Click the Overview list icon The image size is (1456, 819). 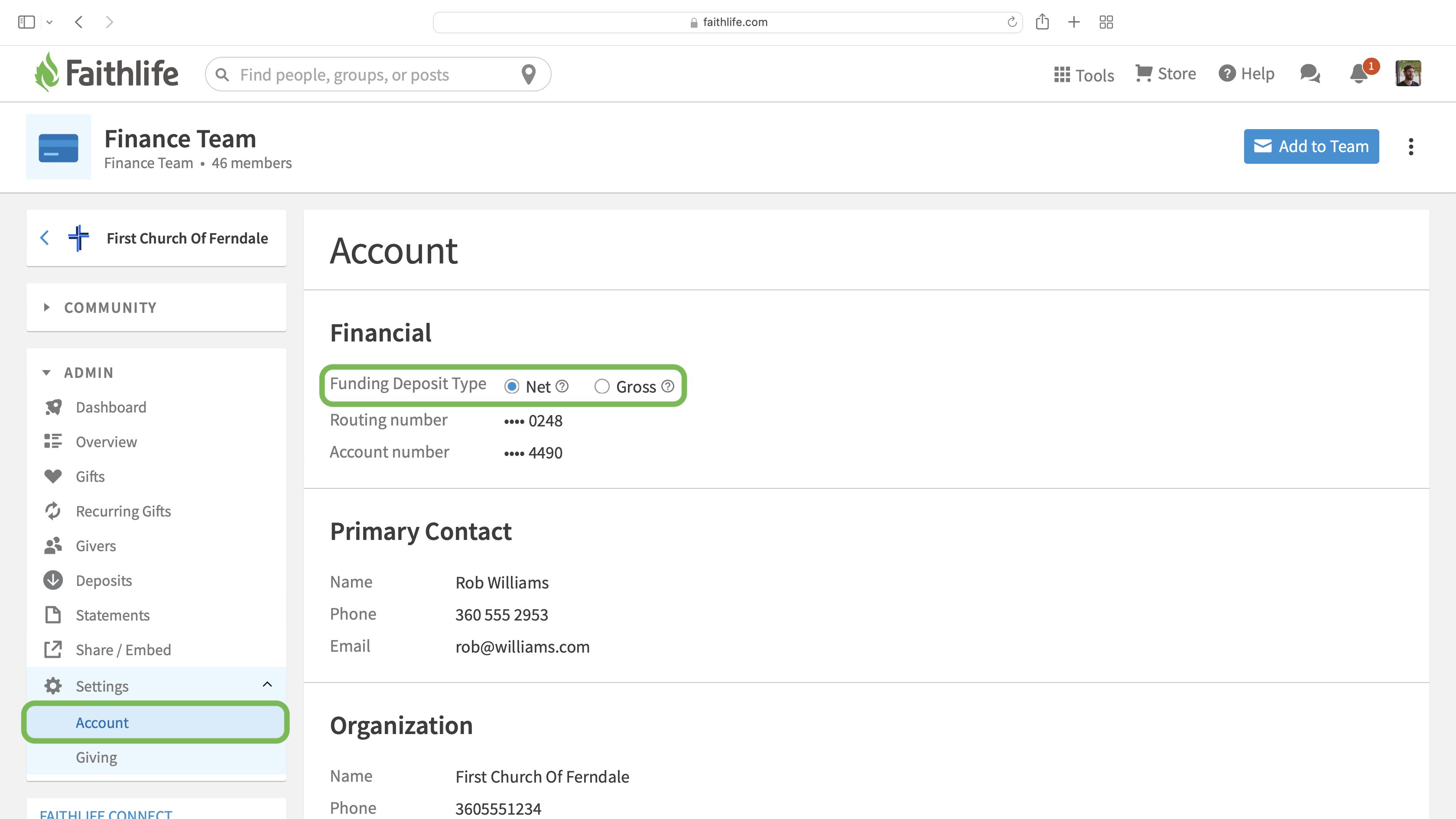click(x=53, y=442)
